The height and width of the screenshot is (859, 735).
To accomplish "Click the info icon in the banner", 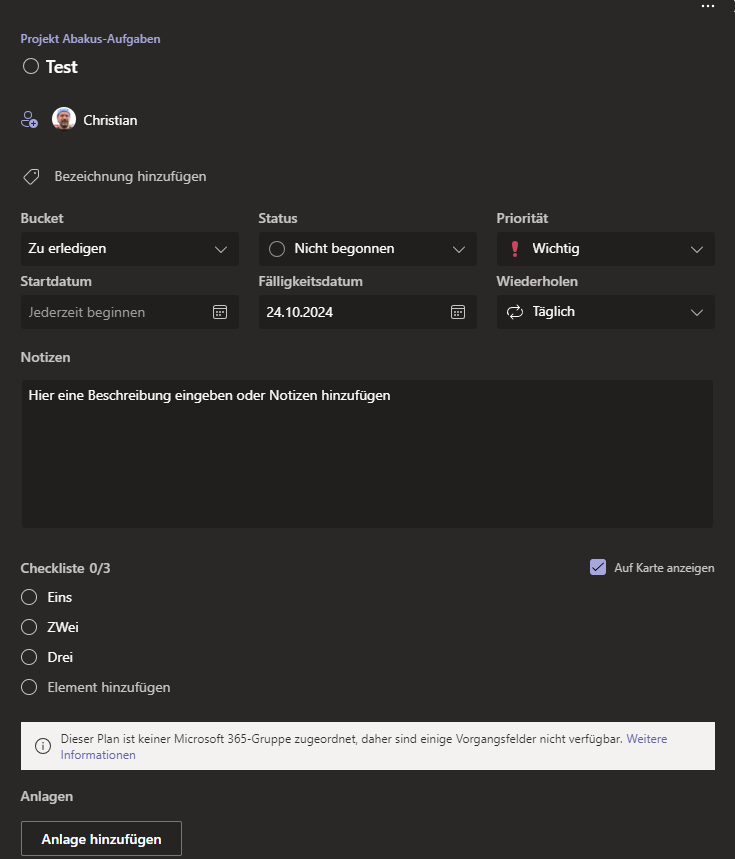I will pyautogui.click(x=43, y=746).
